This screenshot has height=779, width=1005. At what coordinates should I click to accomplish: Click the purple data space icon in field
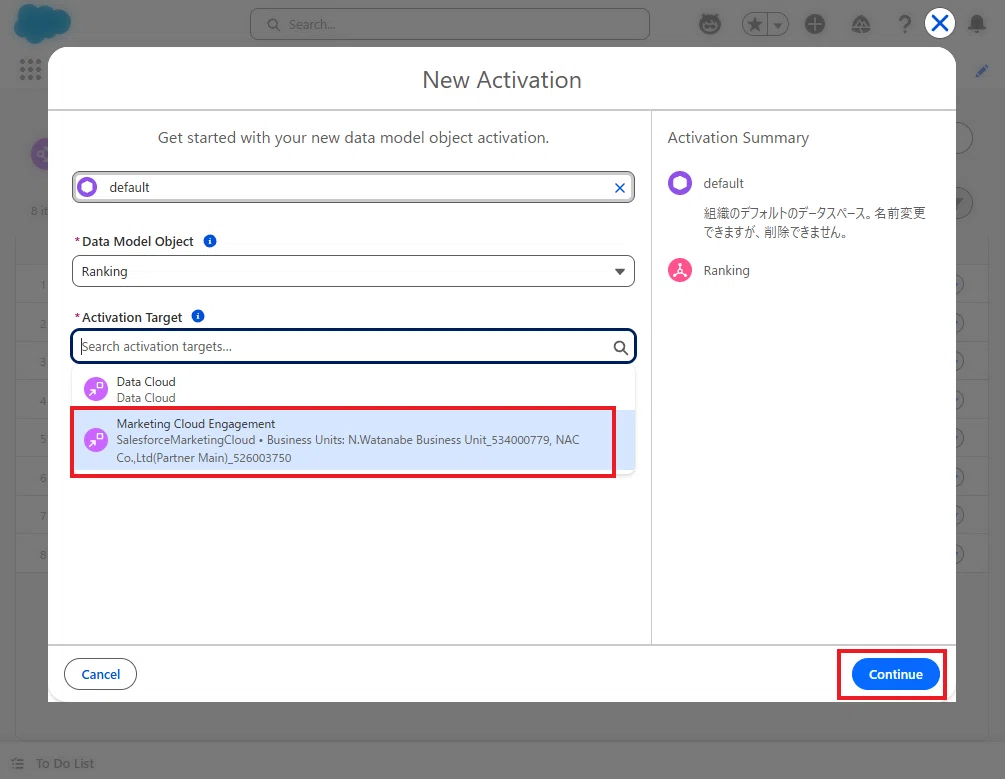[87, 187]
